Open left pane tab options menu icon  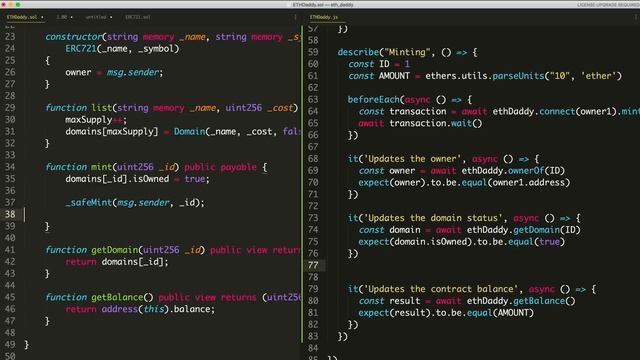click(x=296, y=17)
